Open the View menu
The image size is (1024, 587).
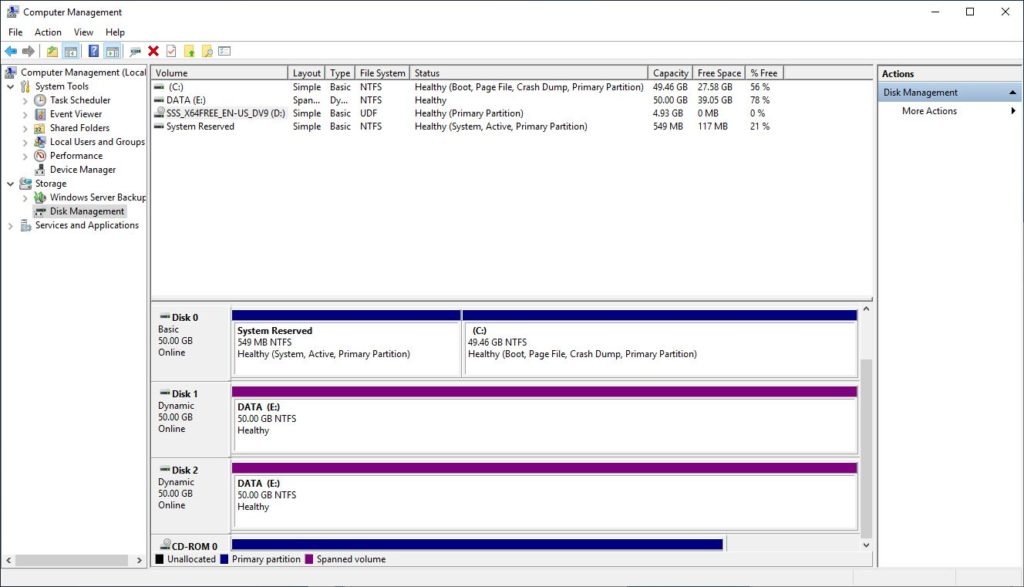83,32
